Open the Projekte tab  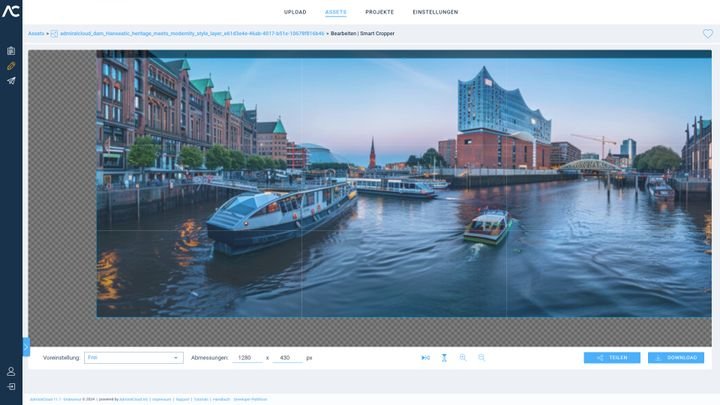click(379, 12)
